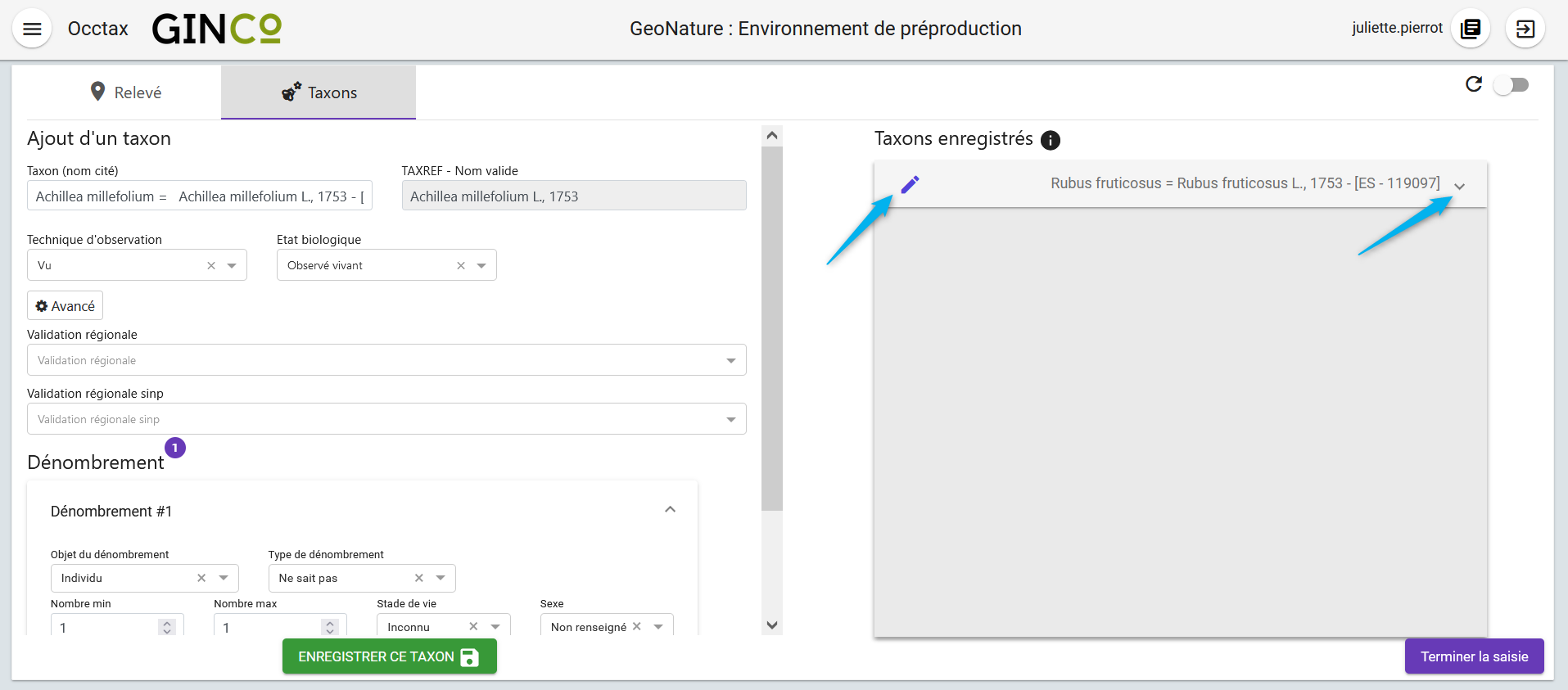Open the Objet du dénombrement dropdown
Viewport: 1568px width, 690px height.
tap(224, 578)
